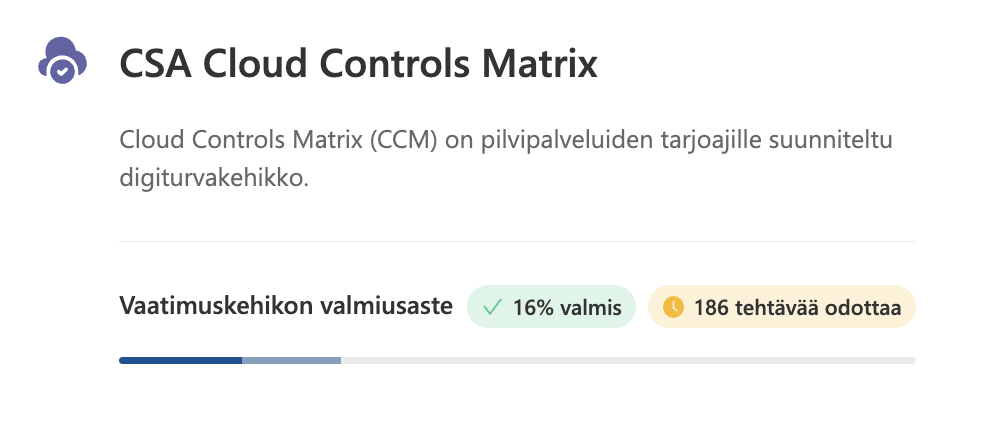Click the horizontal divider below the description
Viewport: 990px width, 436px height.
point(517,242)
